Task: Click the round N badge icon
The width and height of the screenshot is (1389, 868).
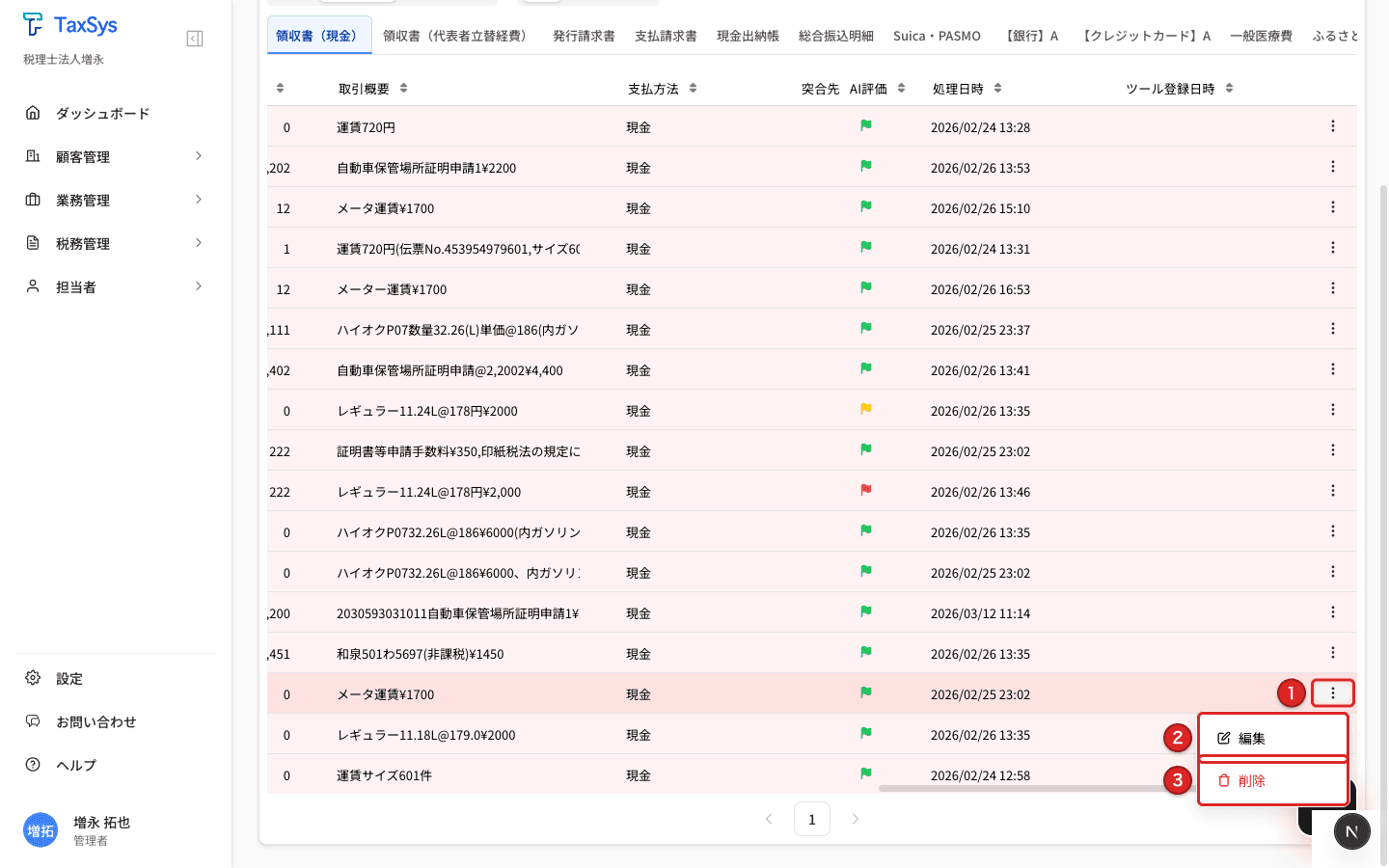Action: pyautogui.click(x=1351, y=831)
